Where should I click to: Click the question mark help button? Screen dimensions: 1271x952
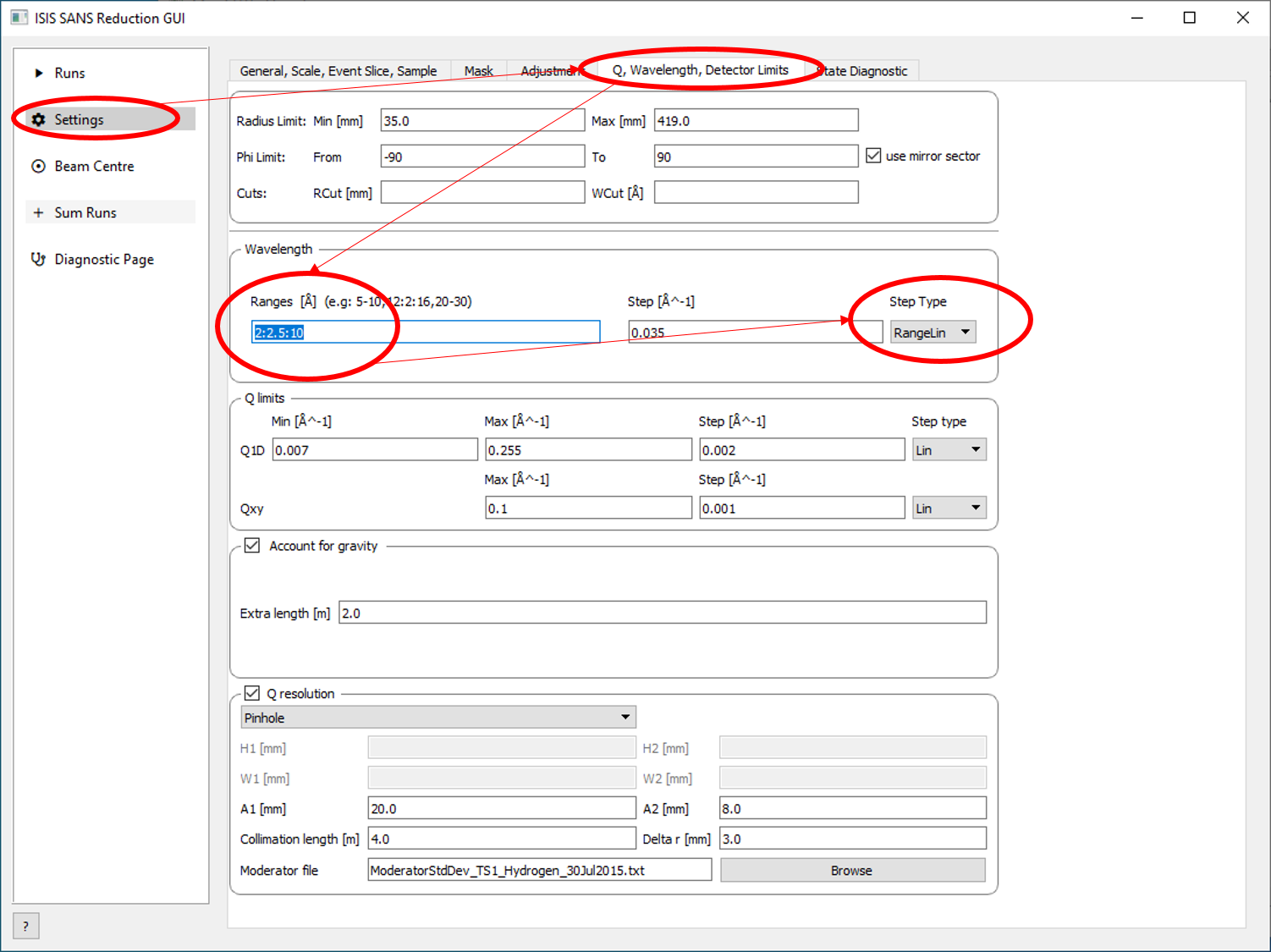tap(25, 926)
